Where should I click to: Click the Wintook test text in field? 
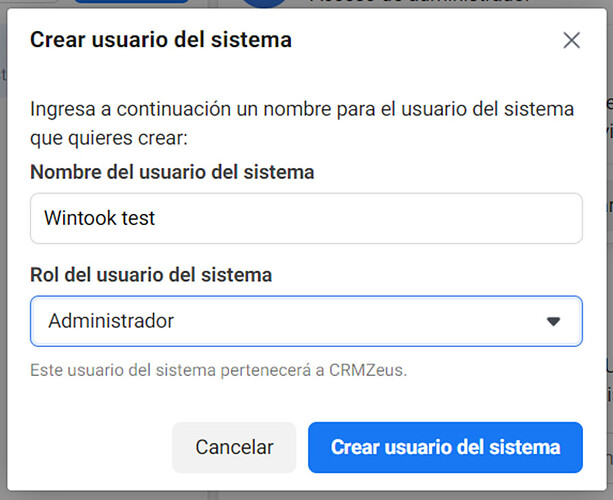click(100, 218)
